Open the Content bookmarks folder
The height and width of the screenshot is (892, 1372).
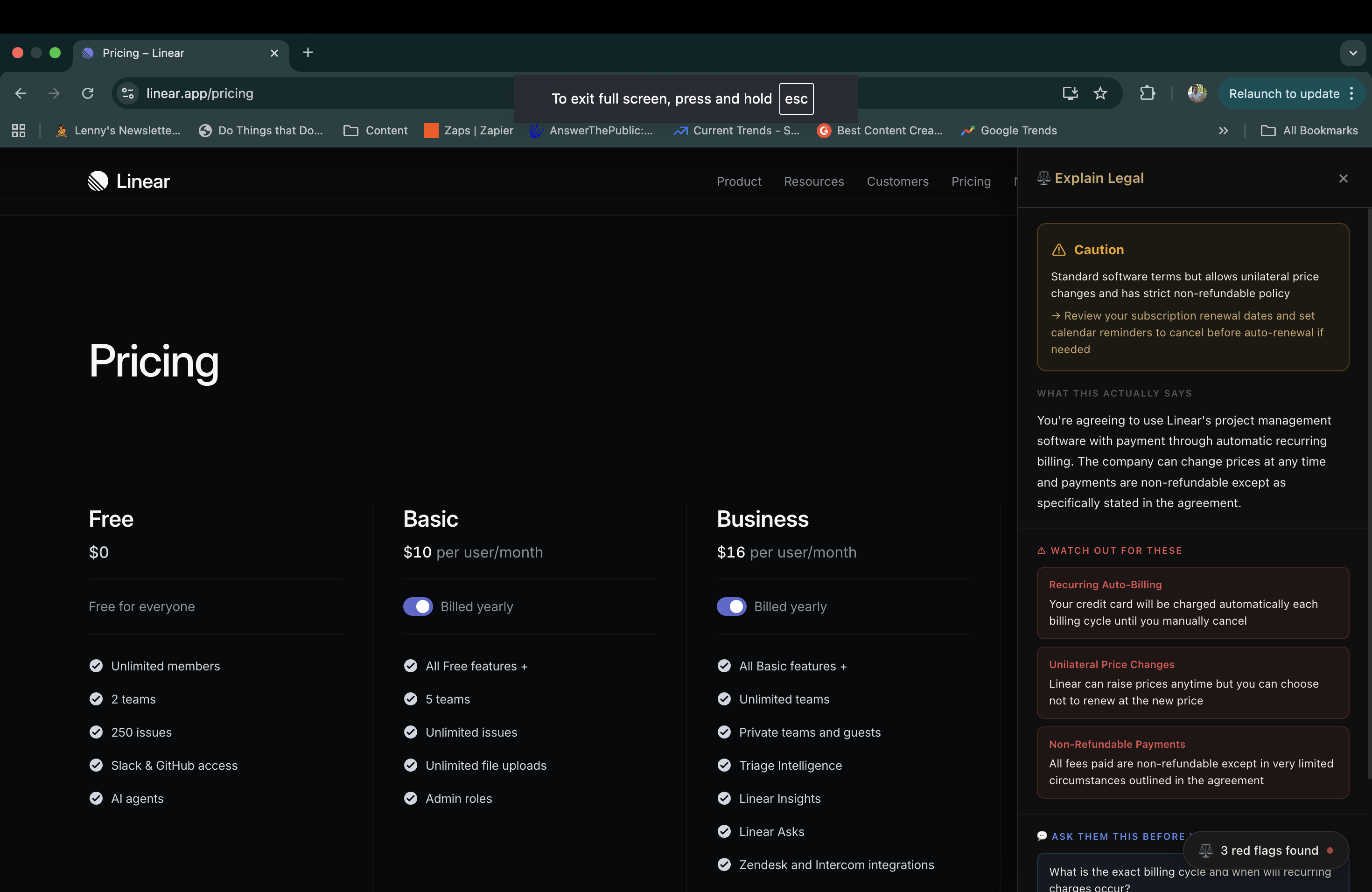click(x=375, y=131)
